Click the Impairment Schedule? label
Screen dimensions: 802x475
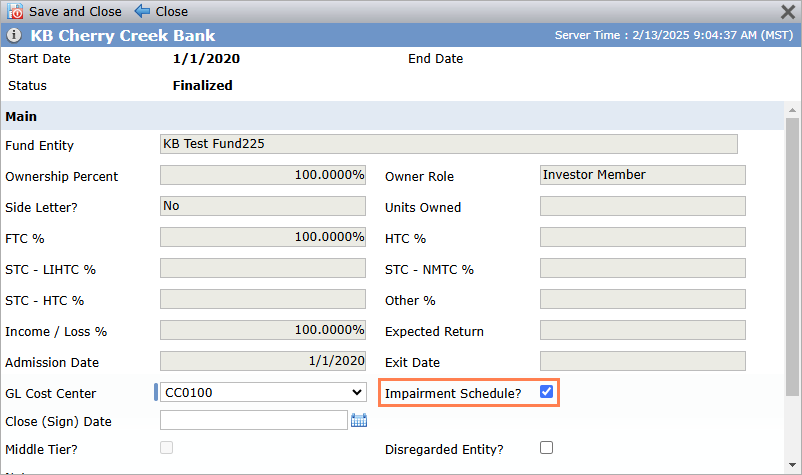(453, 393)
